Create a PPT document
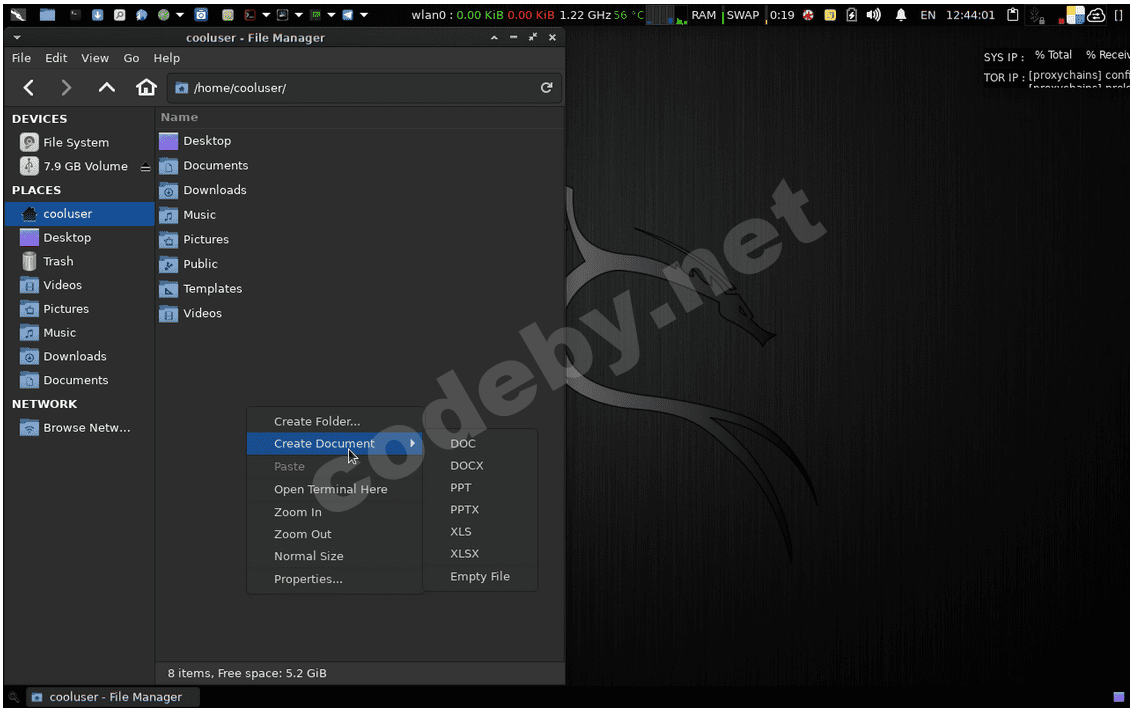 coord(481,488)
